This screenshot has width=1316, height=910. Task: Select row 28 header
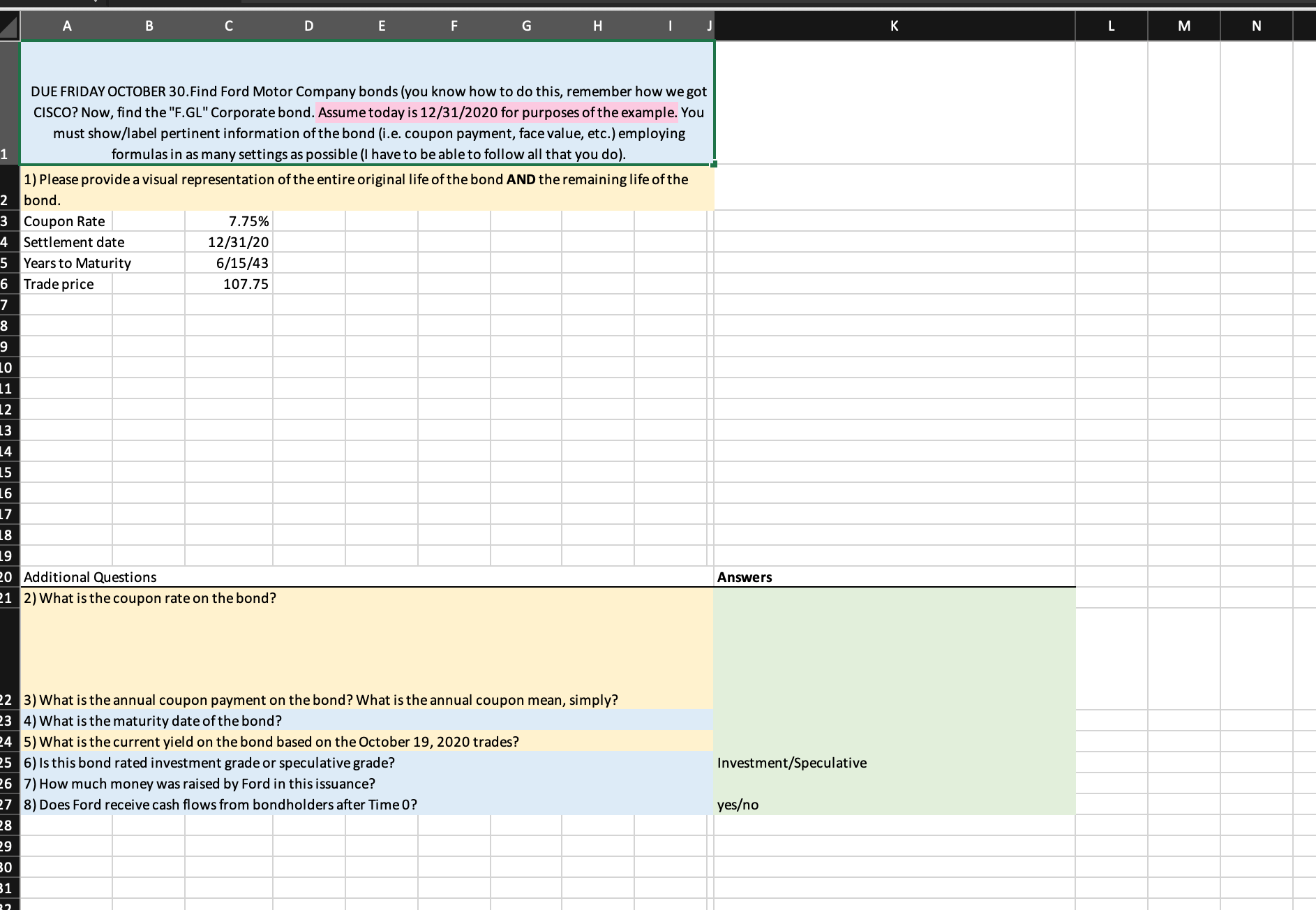(x=8, y=826)
